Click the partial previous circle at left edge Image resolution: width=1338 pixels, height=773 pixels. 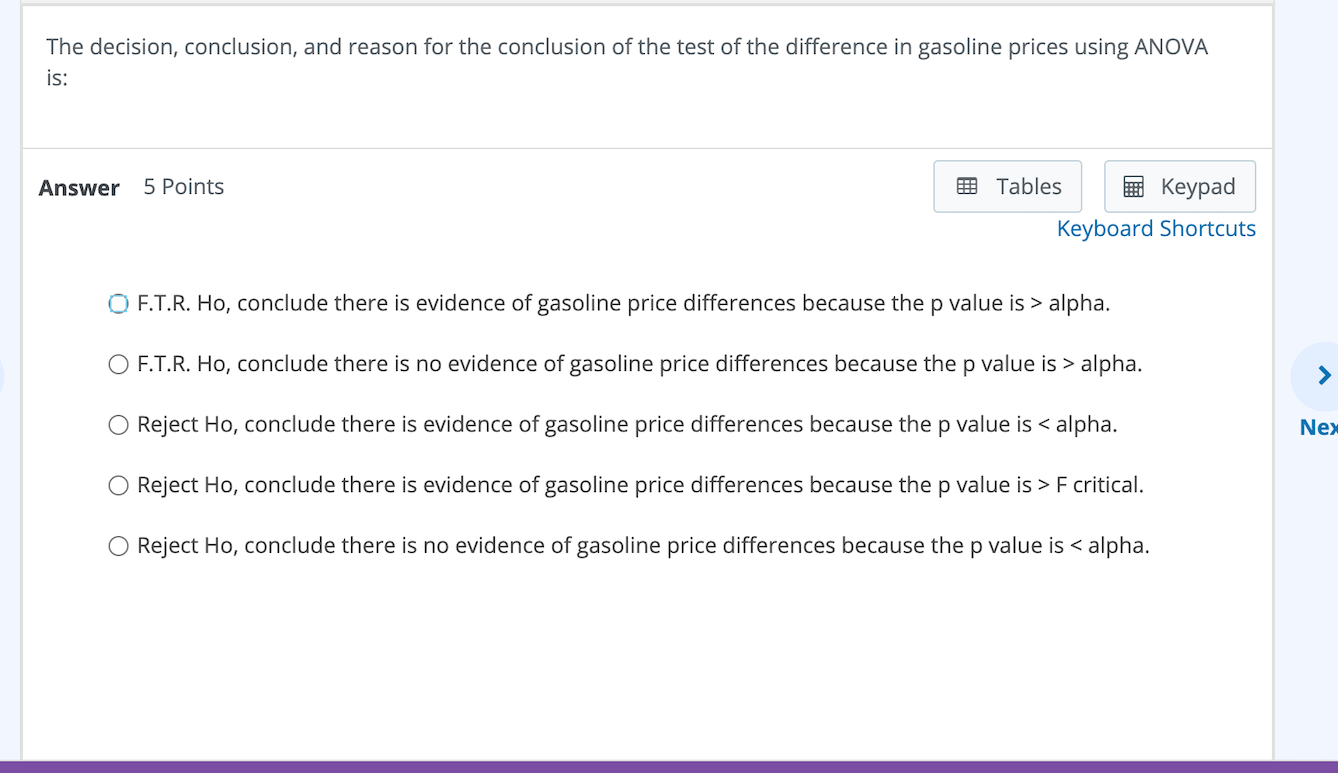2,376
